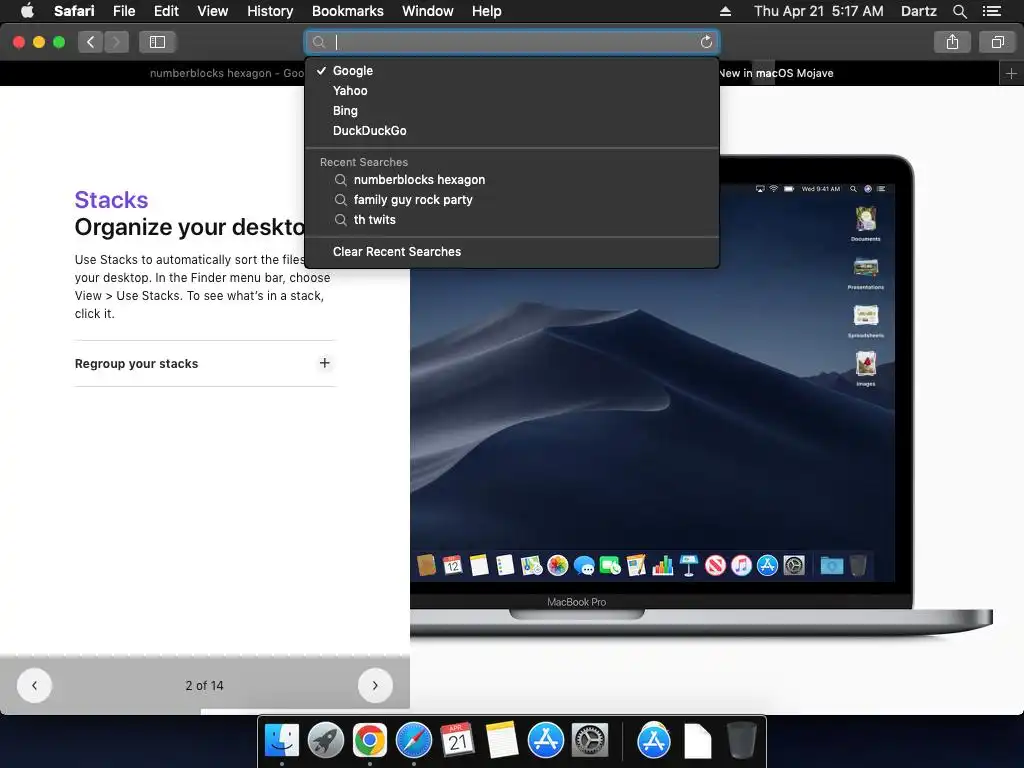Click the 2 of 14 slide counter

coord(204,686)
